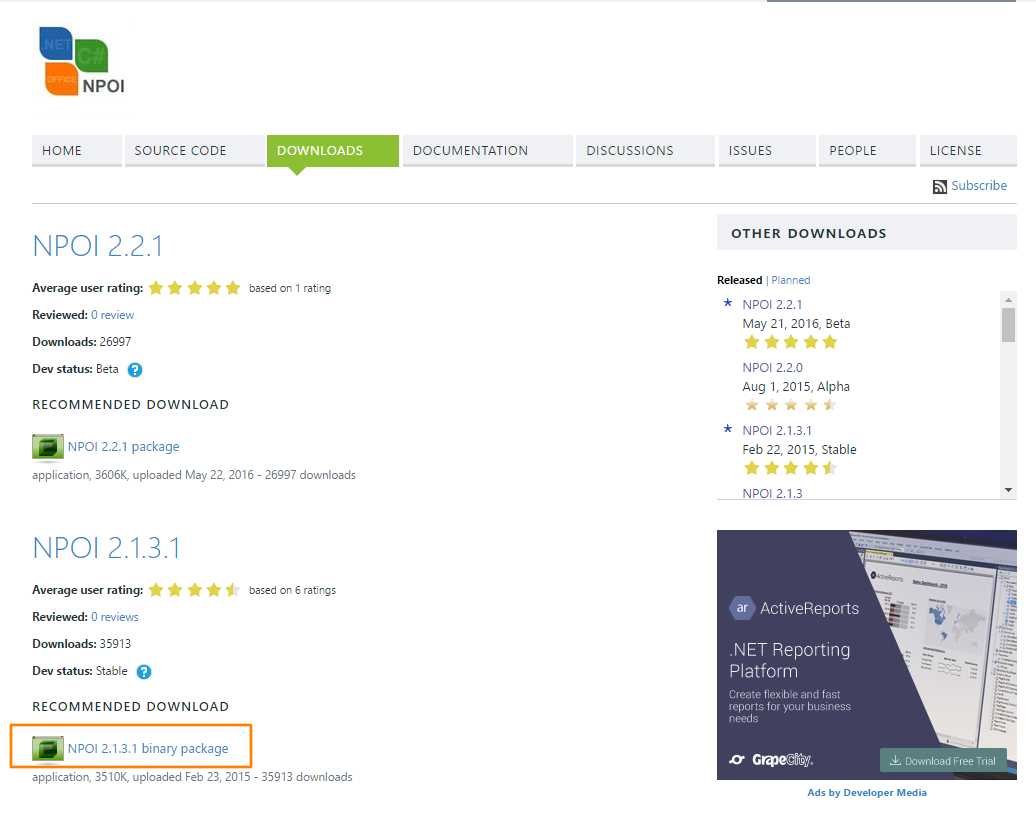Click the NPOI project logo
The width and height of the screenshot is (1036, 816).
(83, 61)
